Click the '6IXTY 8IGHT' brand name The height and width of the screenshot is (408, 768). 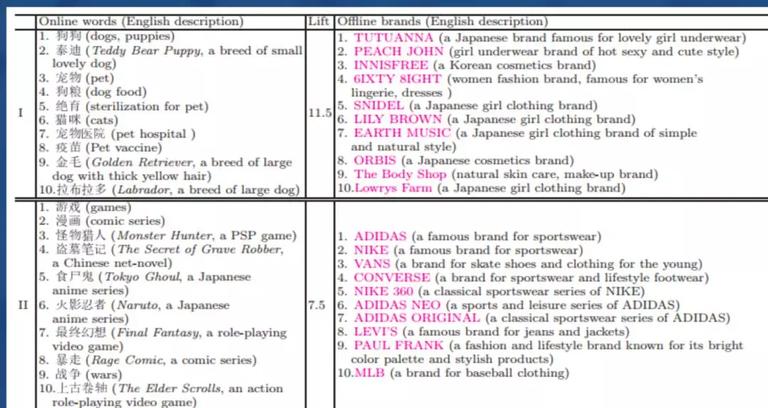[397, 79]
